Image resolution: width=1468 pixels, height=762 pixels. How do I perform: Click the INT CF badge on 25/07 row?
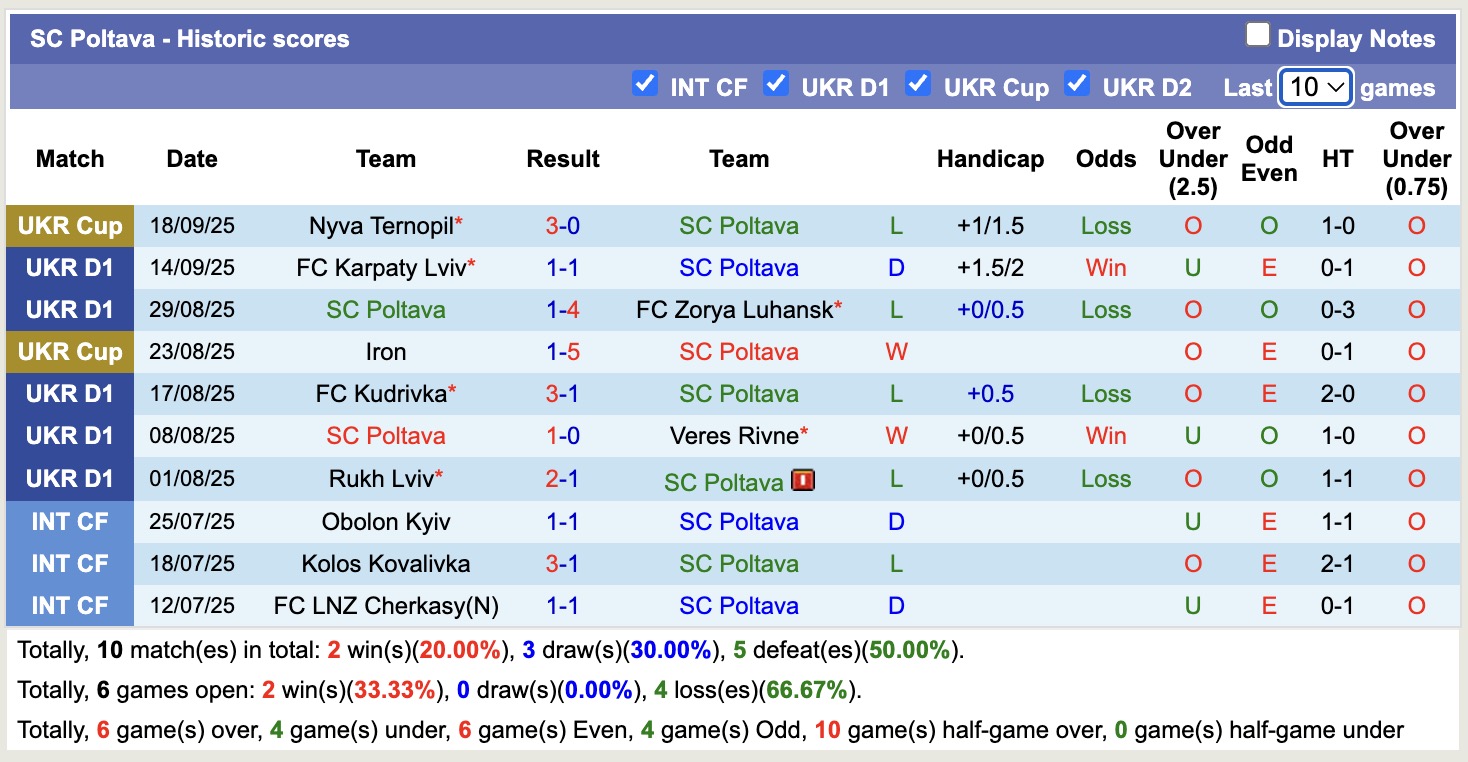click(69, 521)
